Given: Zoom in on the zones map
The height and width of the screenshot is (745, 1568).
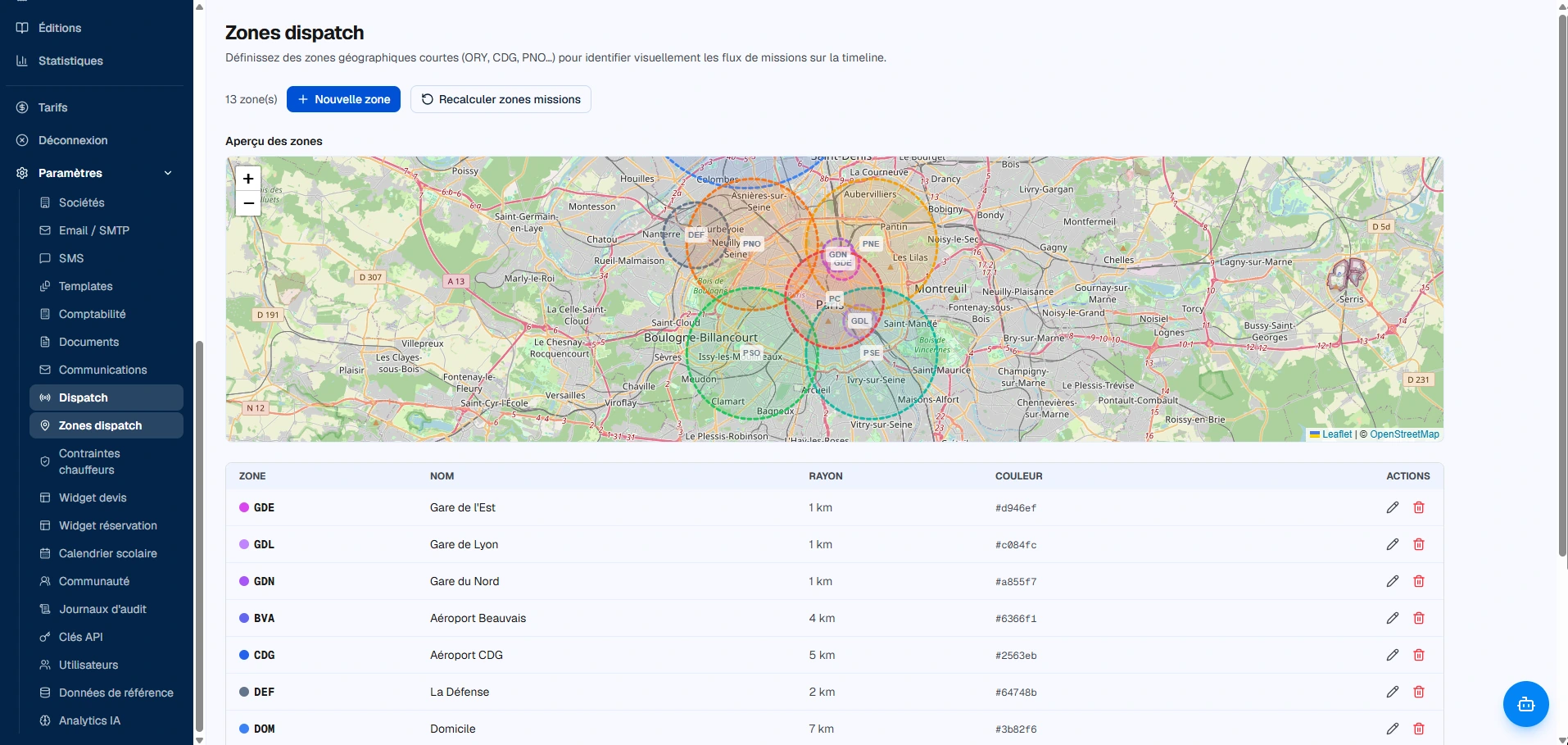Looking at the screenshot, I should pyautogui.click(x=248, y=179).
